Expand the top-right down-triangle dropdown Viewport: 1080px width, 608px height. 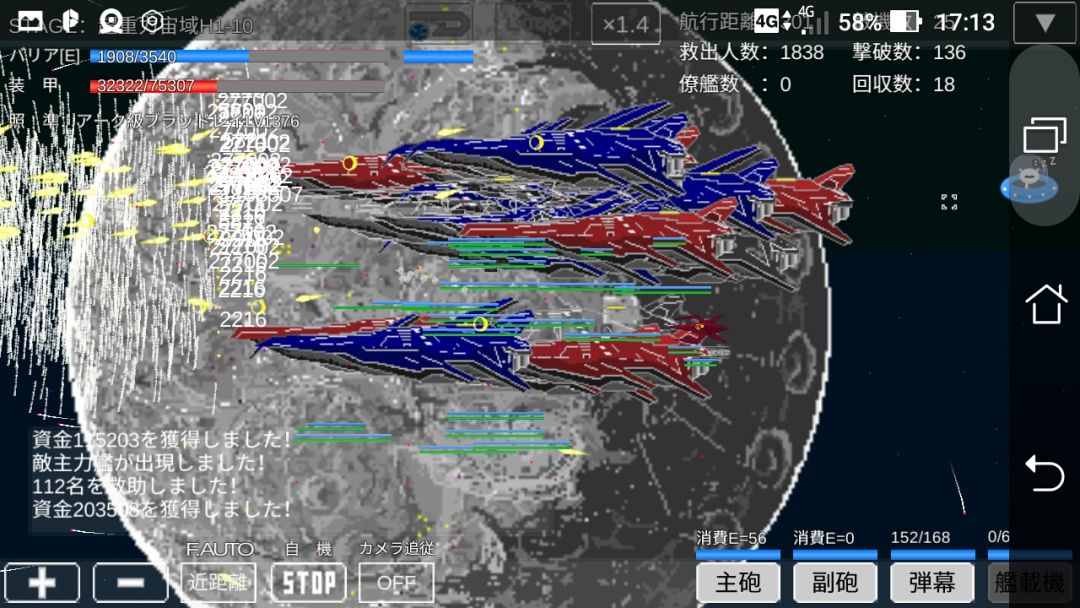click(1044, 23)
